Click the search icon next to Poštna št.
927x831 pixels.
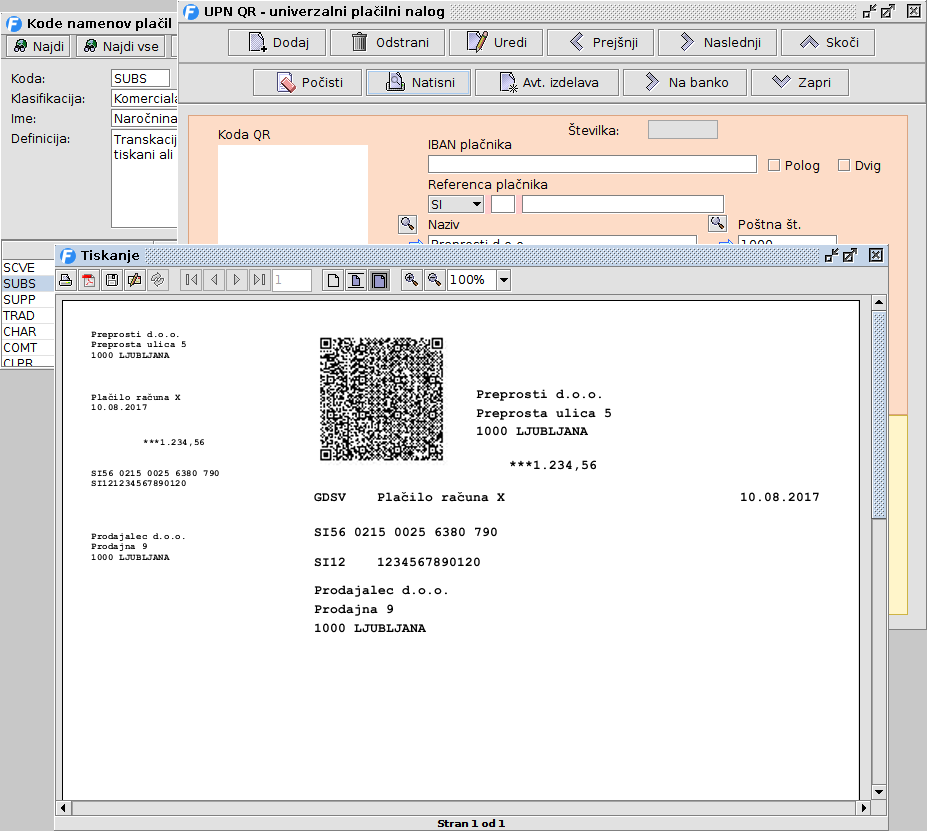coord(717,223)
